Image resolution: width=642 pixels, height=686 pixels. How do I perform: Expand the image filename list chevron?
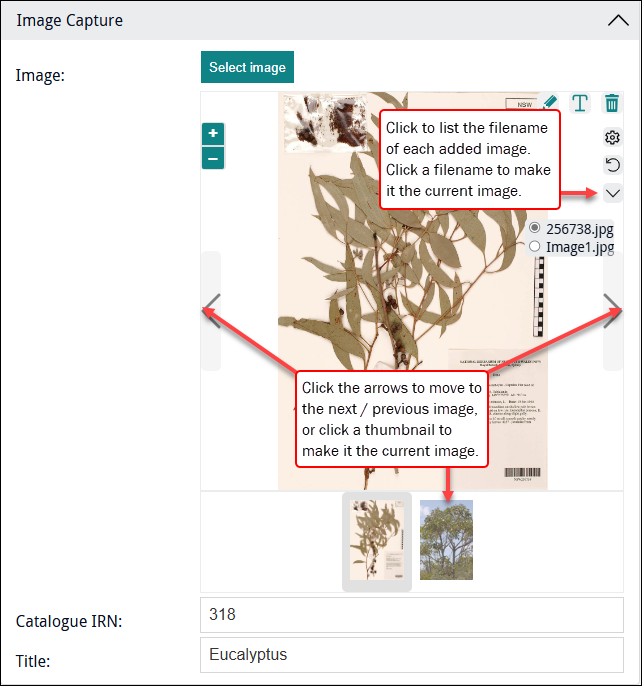(613, 193)
